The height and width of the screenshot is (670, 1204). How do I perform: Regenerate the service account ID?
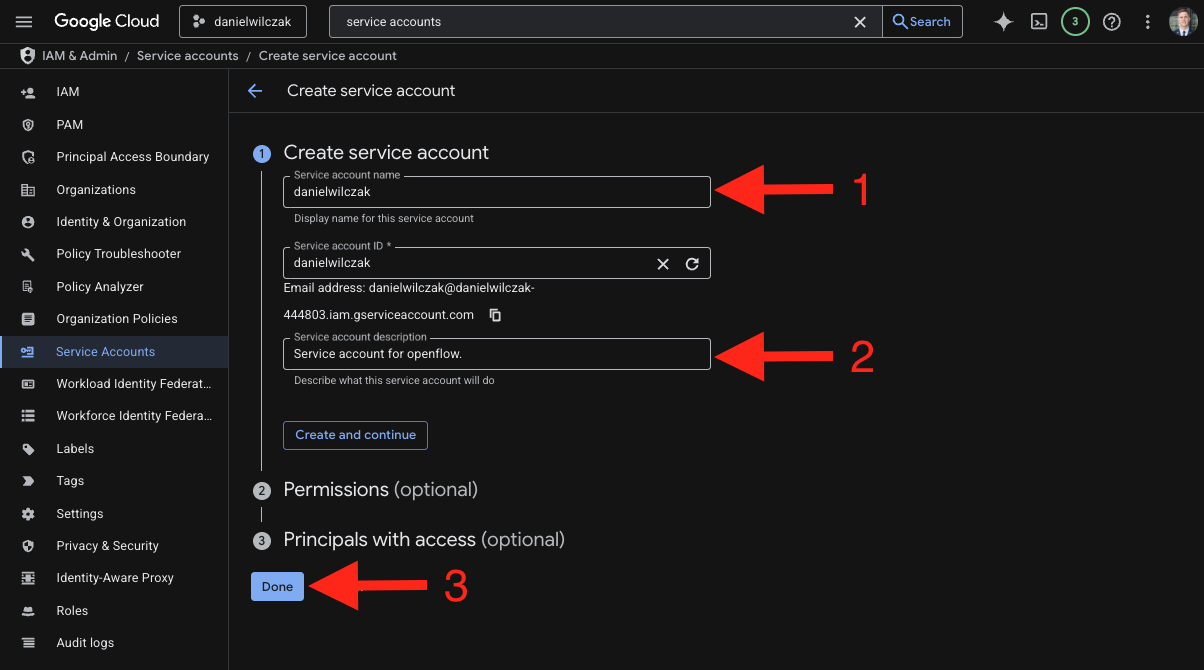point(691,264)
